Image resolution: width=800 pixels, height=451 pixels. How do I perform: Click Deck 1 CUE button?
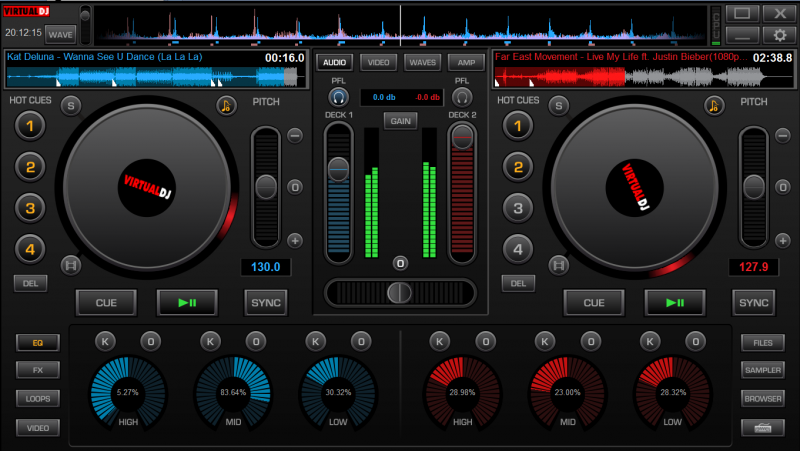coord(106,303)
